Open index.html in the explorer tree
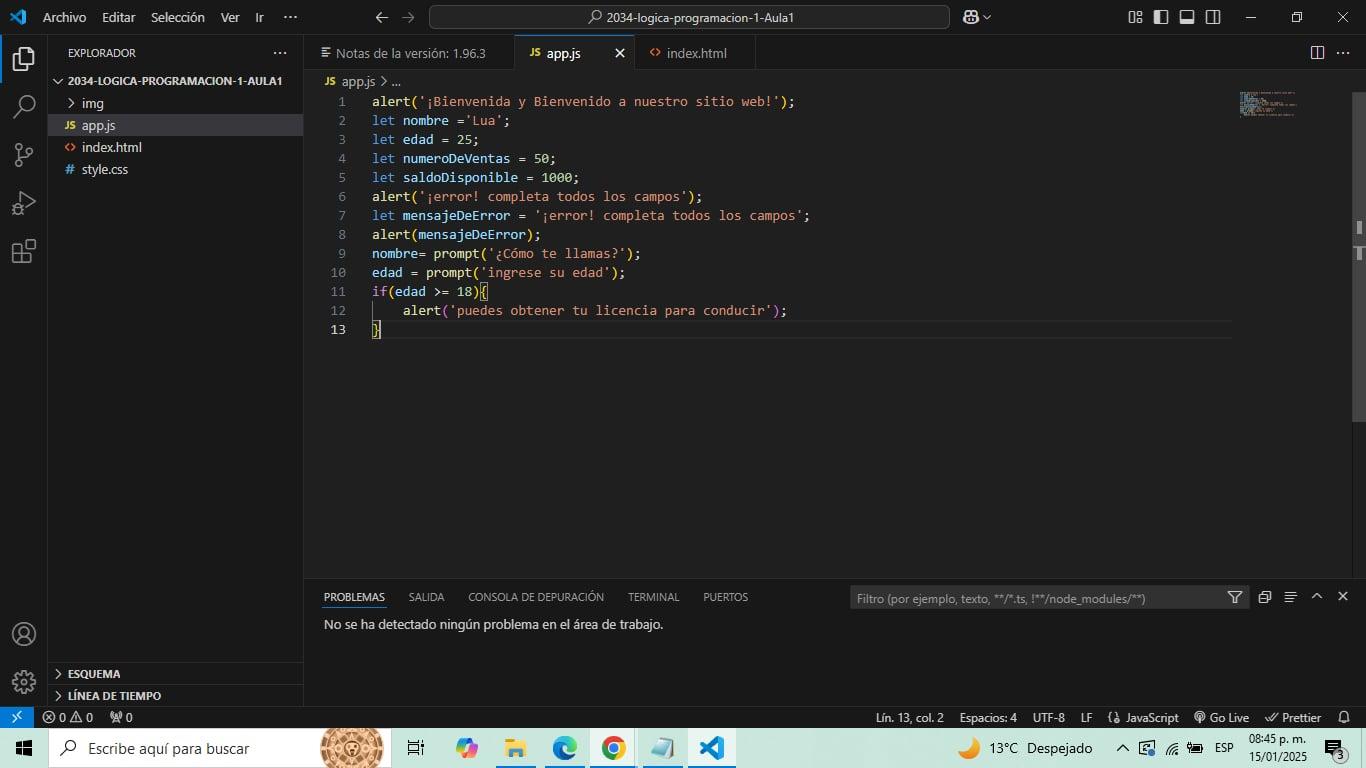The height and width of the screenshot is (768, 1366). (x=175, y=147)
